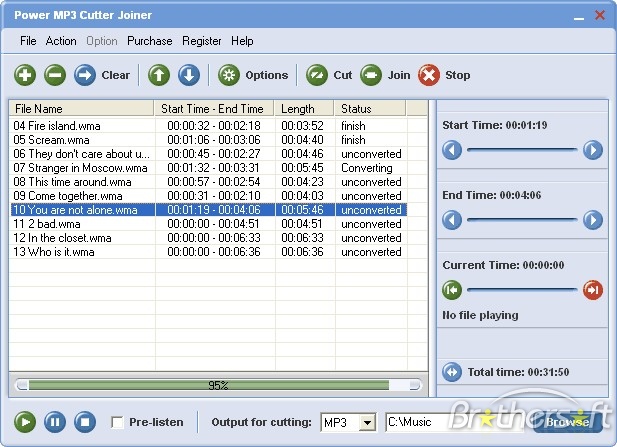Screen dimensions: 617x447
Task: Click the Cut toolbar label
Action: tap(343, 75)
